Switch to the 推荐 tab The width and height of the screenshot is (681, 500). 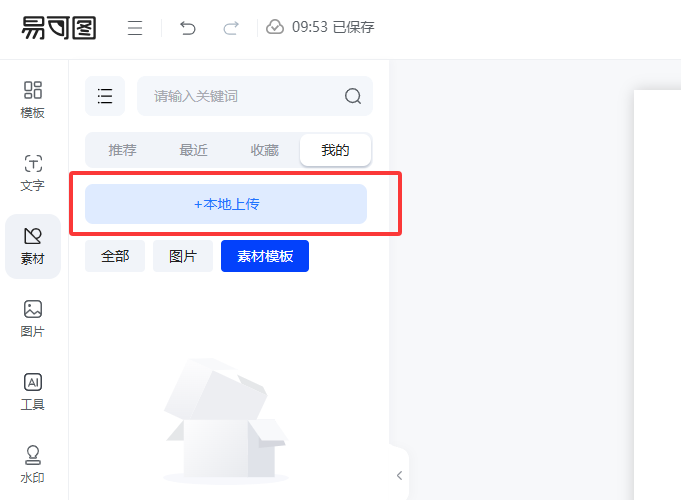122,150
